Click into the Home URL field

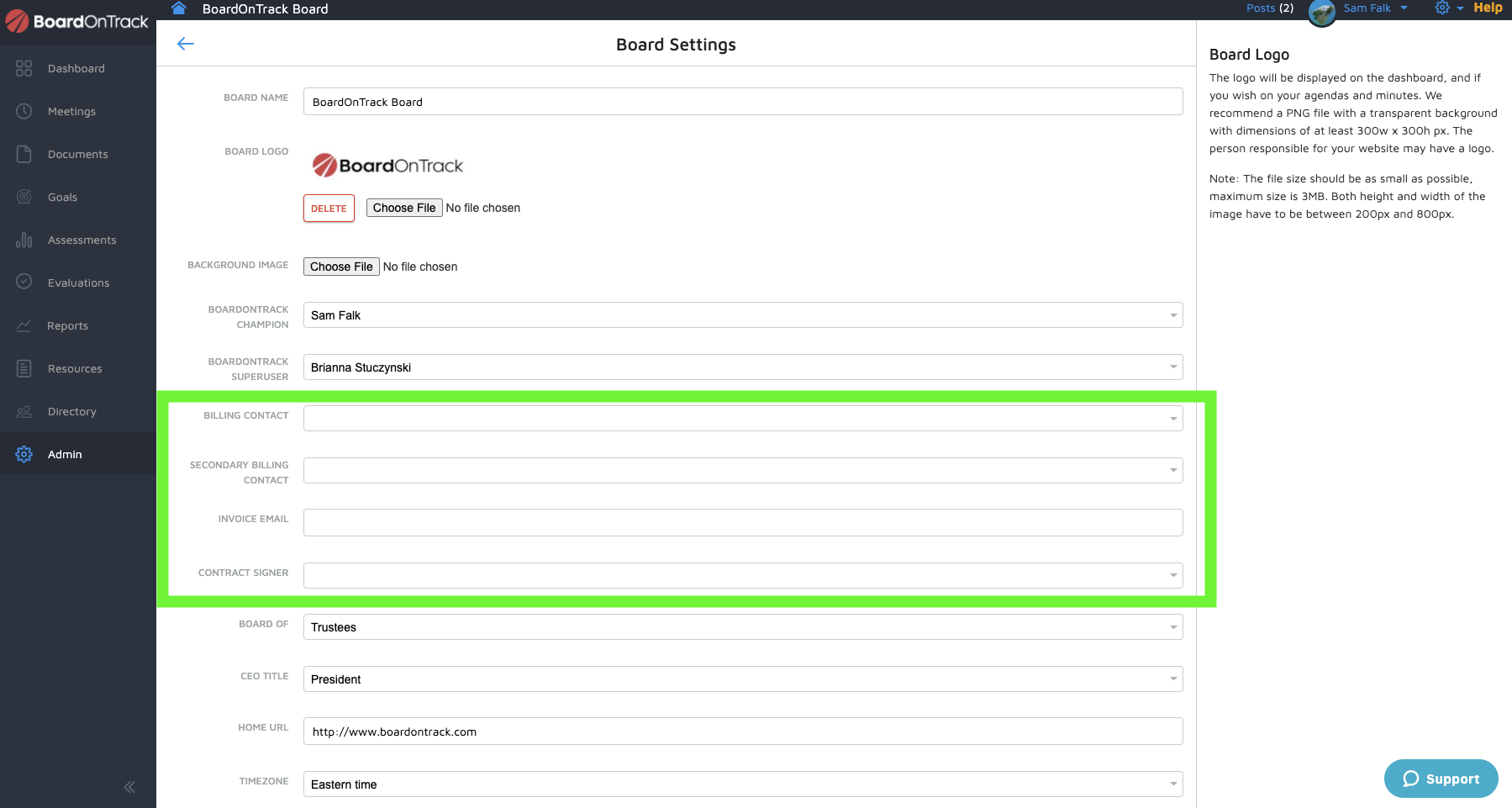[x=743, y=731]
